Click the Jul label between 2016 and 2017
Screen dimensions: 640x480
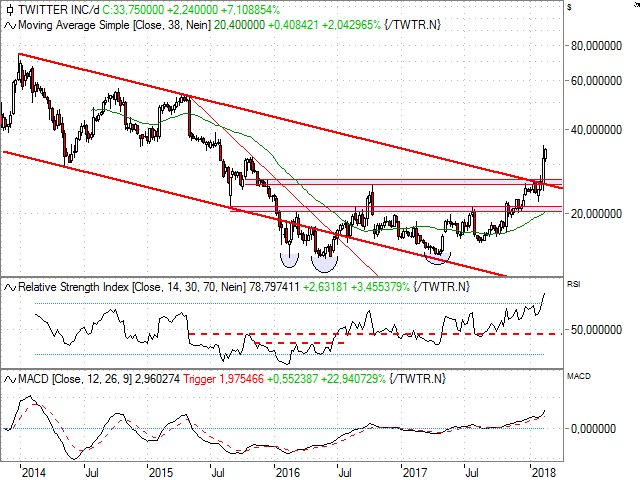coord(345,473)
